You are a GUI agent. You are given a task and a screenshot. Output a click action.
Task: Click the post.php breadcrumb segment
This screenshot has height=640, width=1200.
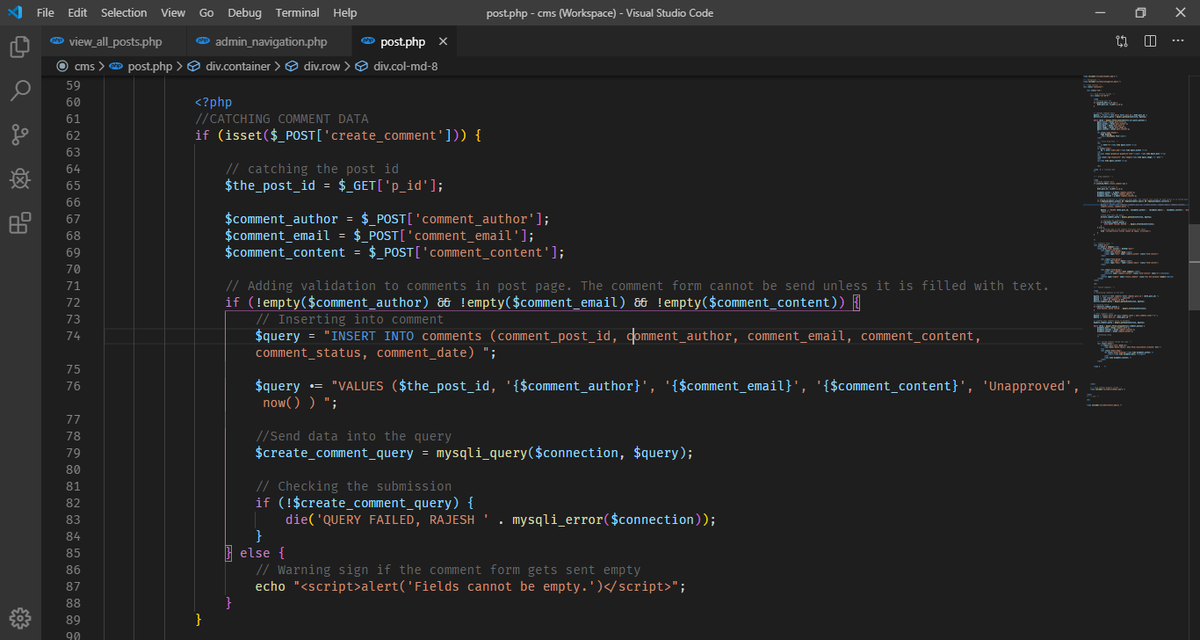coord(149,66)
